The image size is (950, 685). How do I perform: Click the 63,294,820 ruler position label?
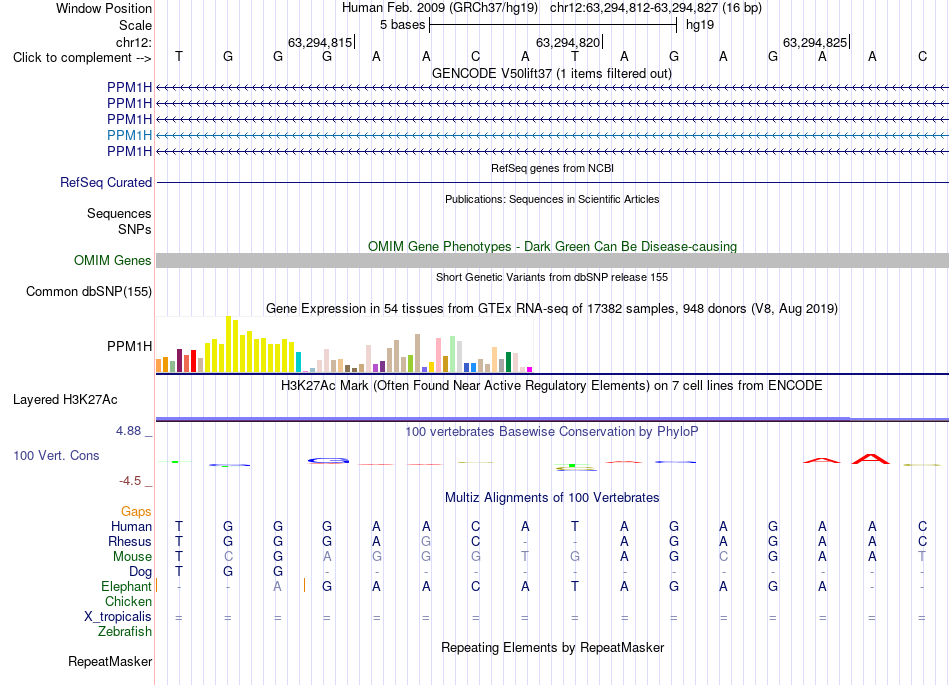pos(568,42)
